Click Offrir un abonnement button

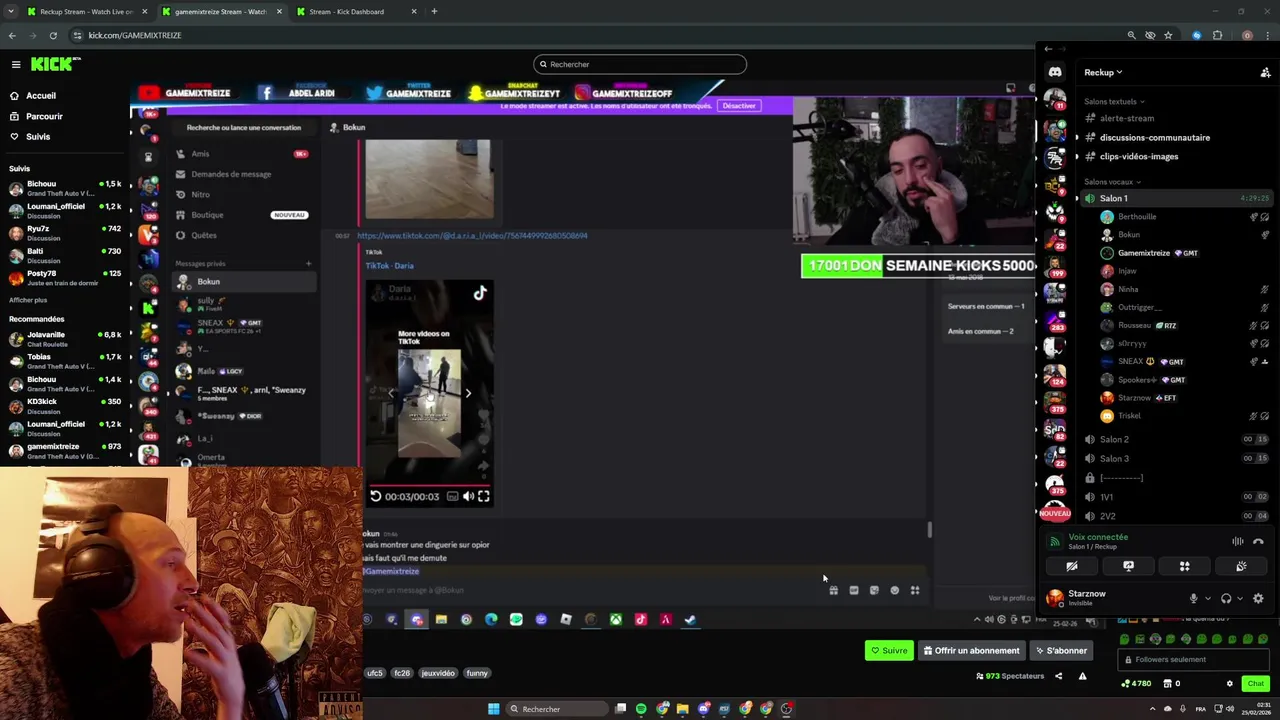971,651
